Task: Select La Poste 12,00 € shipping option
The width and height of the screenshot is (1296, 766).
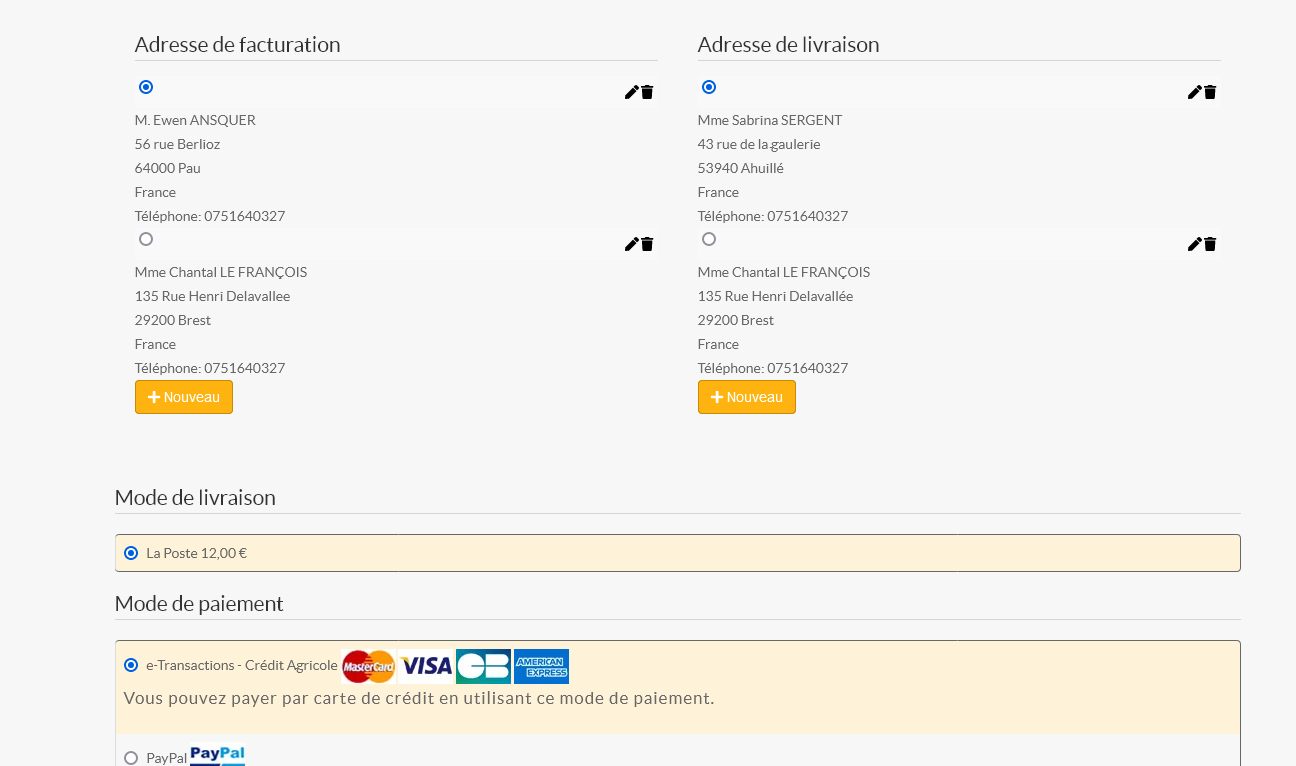Action: click(131, 553)
